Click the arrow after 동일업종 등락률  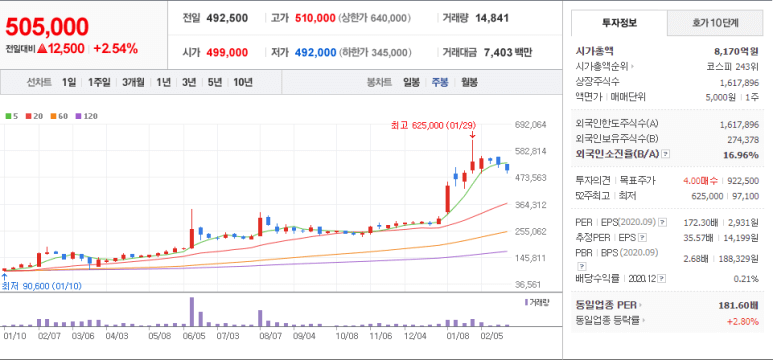point(645,321)
